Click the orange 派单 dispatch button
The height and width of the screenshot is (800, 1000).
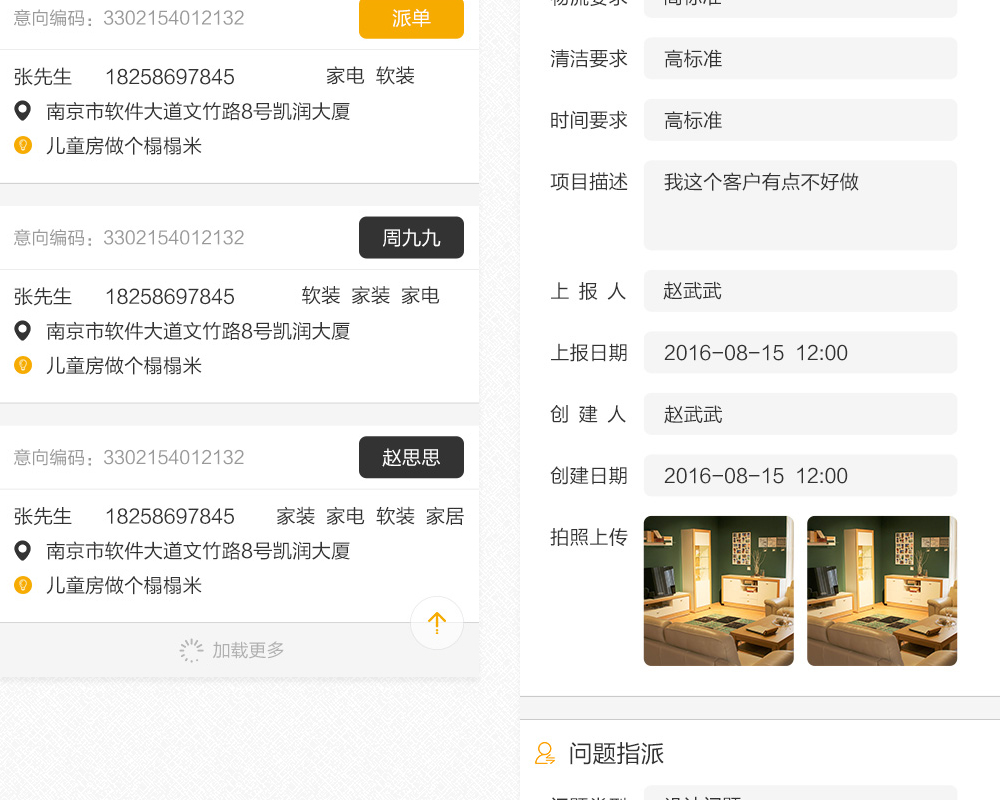[411, 19]
